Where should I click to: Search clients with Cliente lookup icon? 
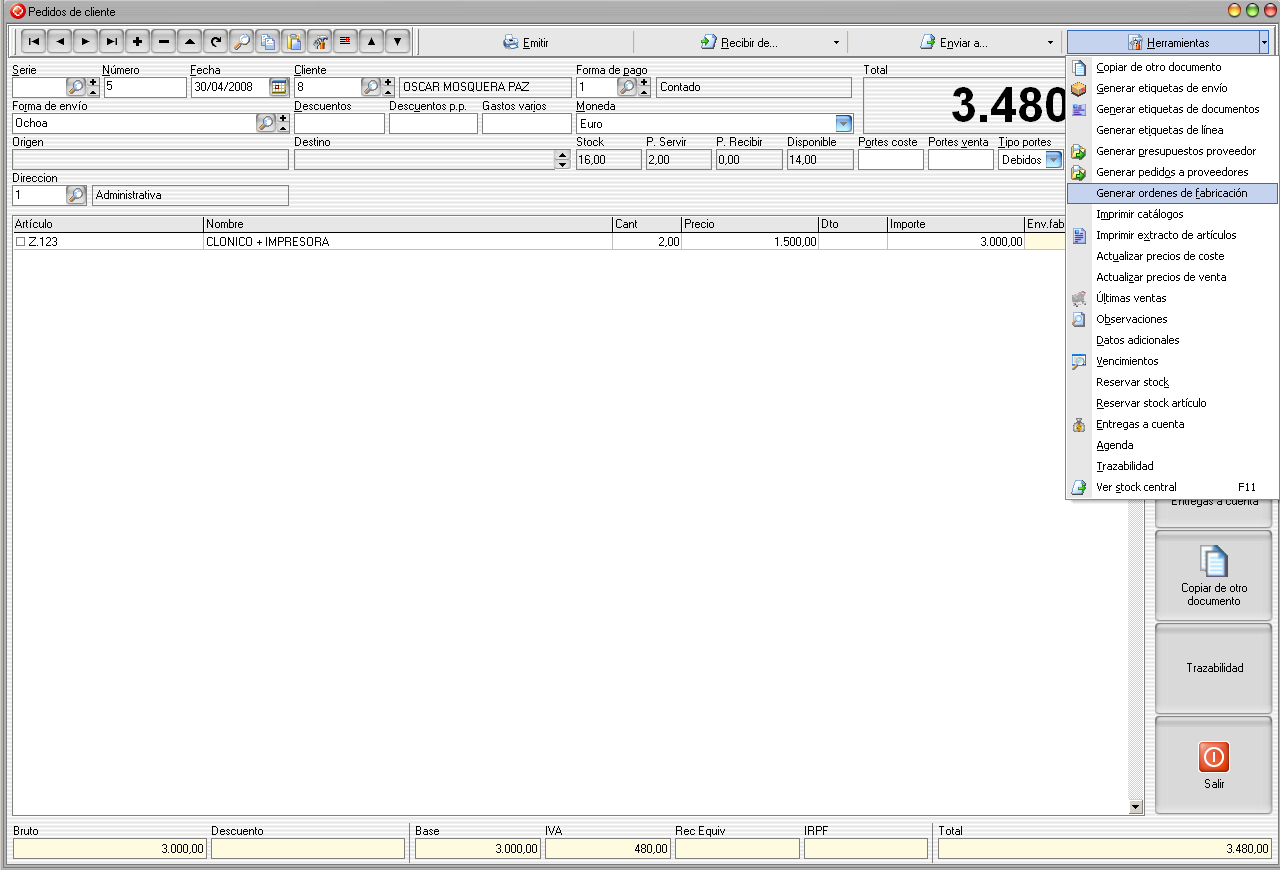pyautogui.click(x=370, y=87)
